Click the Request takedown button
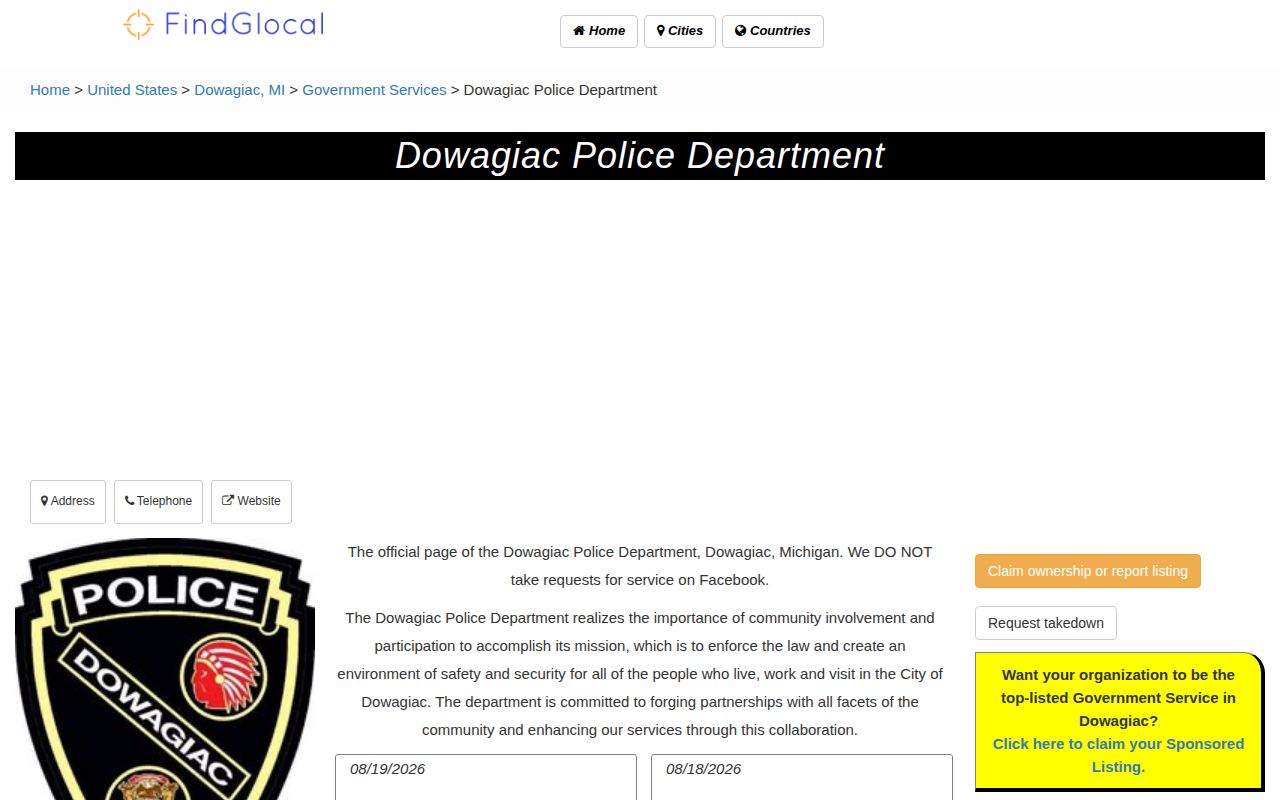 pyautogui.click(x=1046, y=623)
